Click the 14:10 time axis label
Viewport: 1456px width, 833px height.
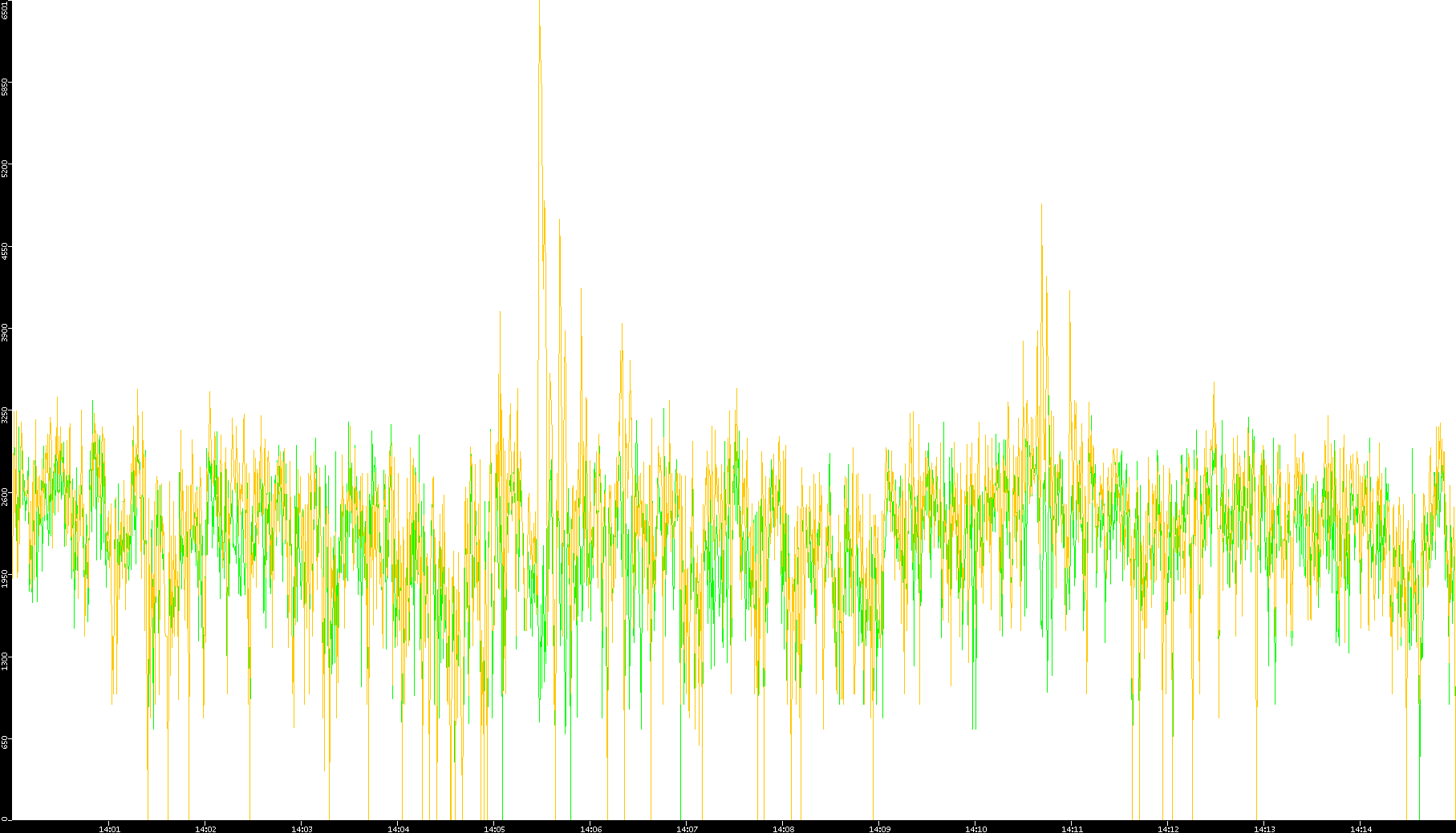(975, 828)
